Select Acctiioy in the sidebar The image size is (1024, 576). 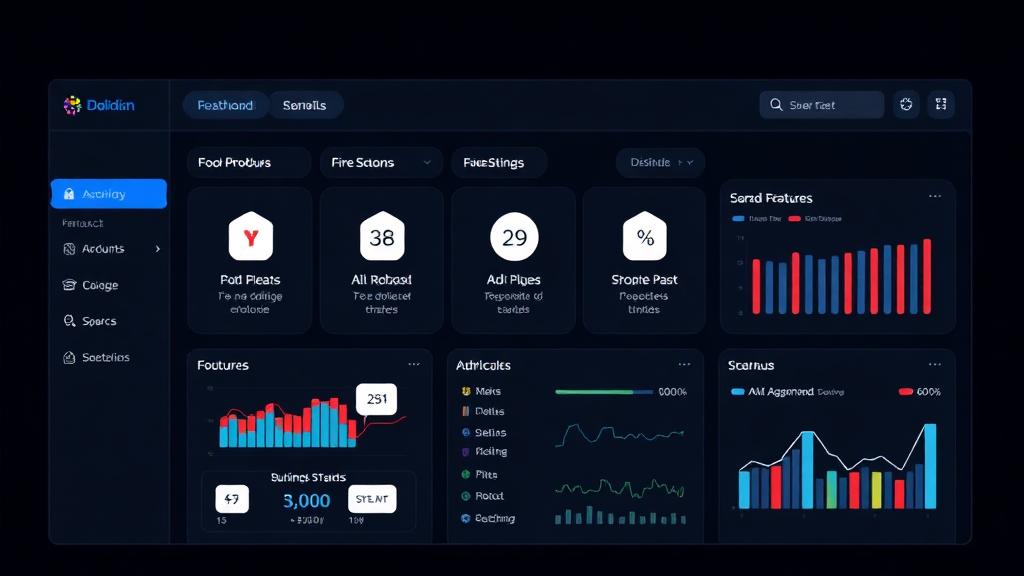[108, 194]
